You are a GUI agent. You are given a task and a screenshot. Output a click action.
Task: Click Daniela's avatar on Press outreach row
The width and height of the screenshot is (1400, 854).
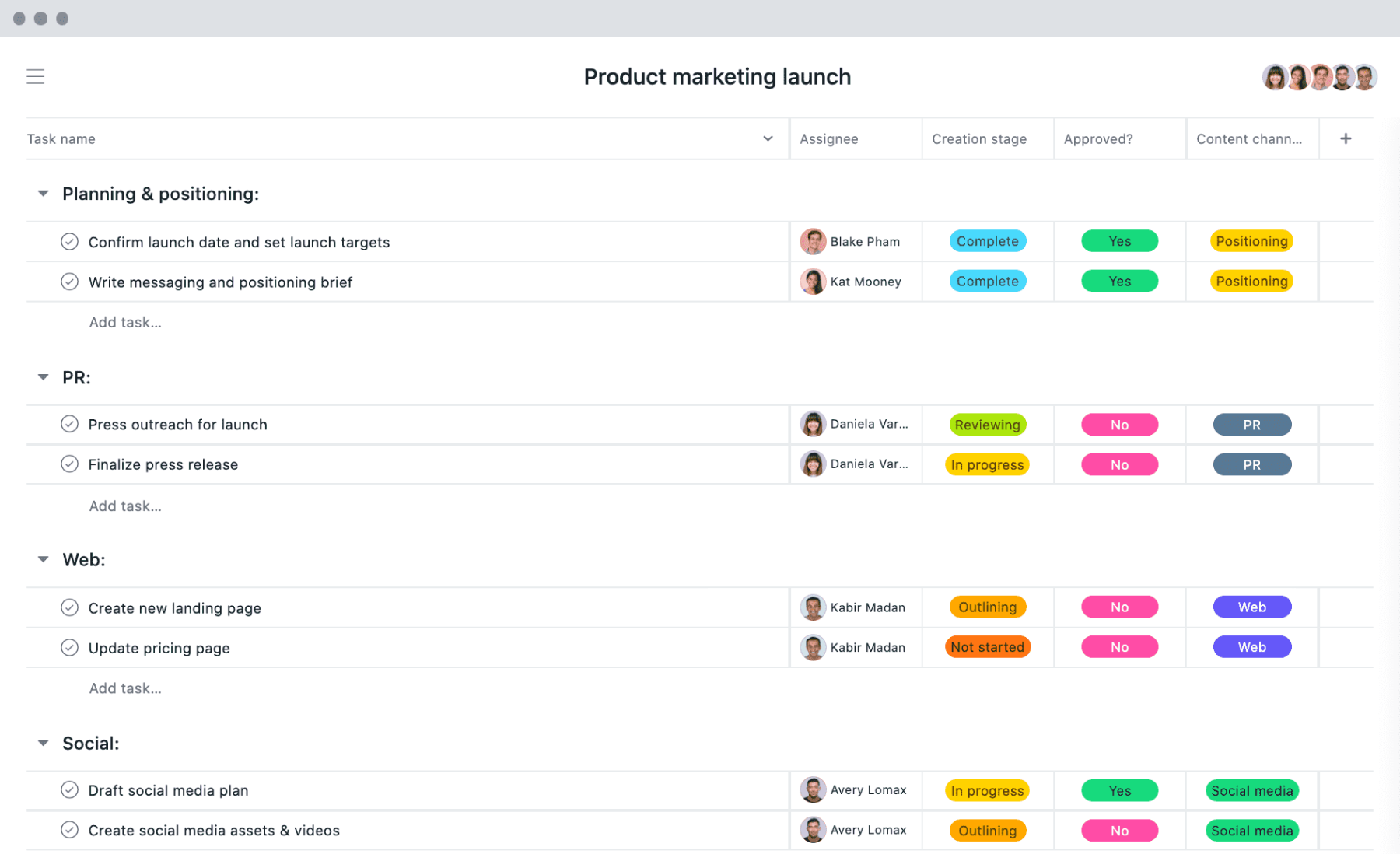coord(813,425)
